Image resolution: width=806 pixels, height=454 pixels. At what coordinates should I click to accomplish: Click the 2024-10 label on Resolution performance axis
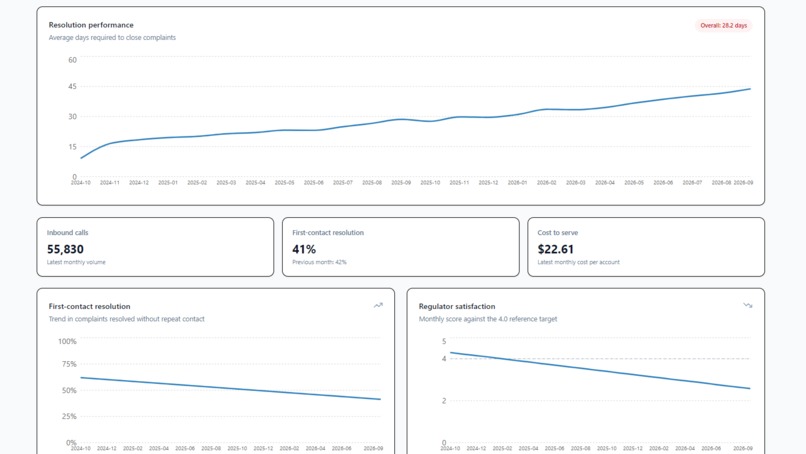click(81, 183)
